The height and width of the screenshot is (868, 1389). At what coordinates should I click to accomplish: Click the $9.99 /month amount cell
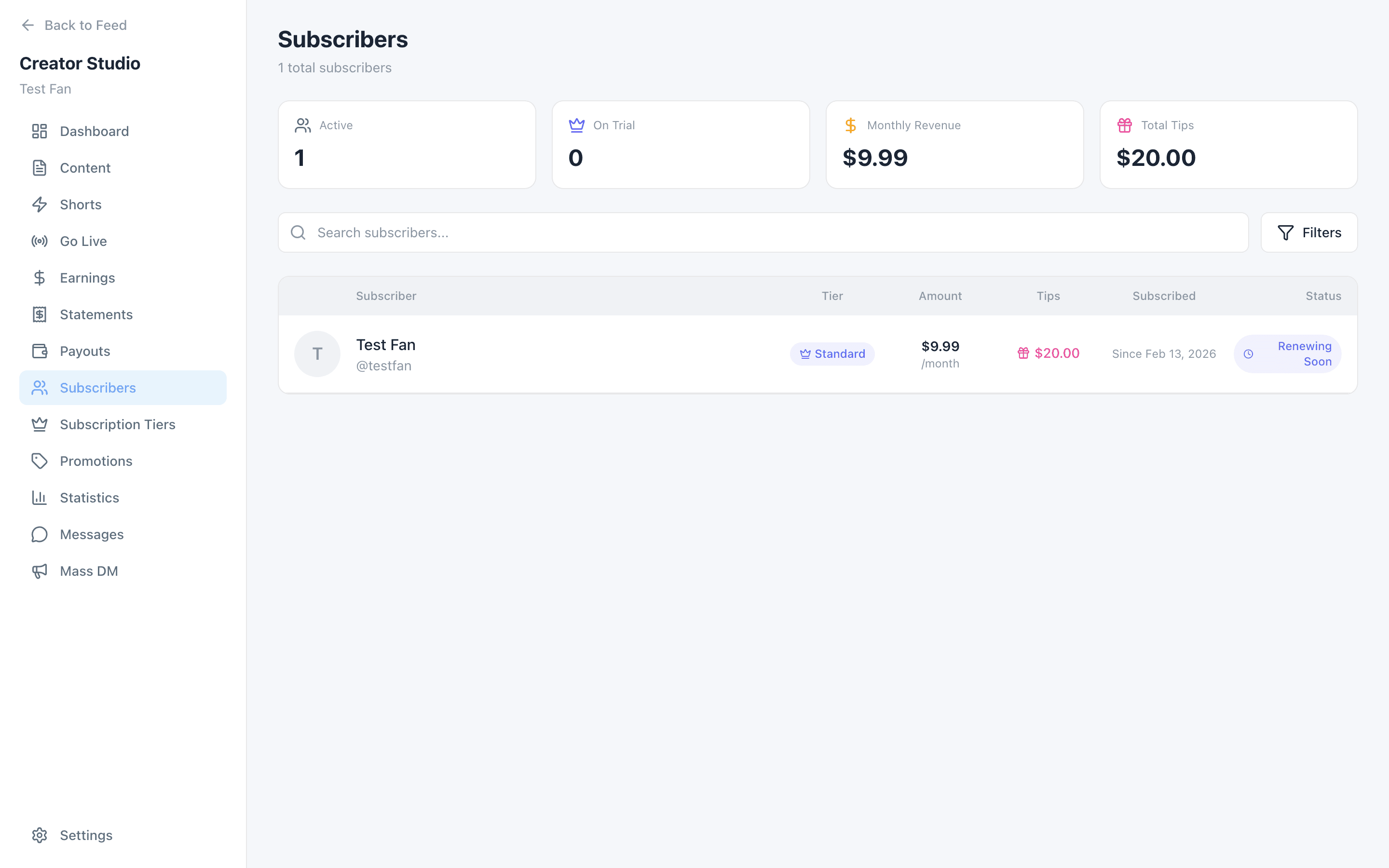tap(940, 354)
